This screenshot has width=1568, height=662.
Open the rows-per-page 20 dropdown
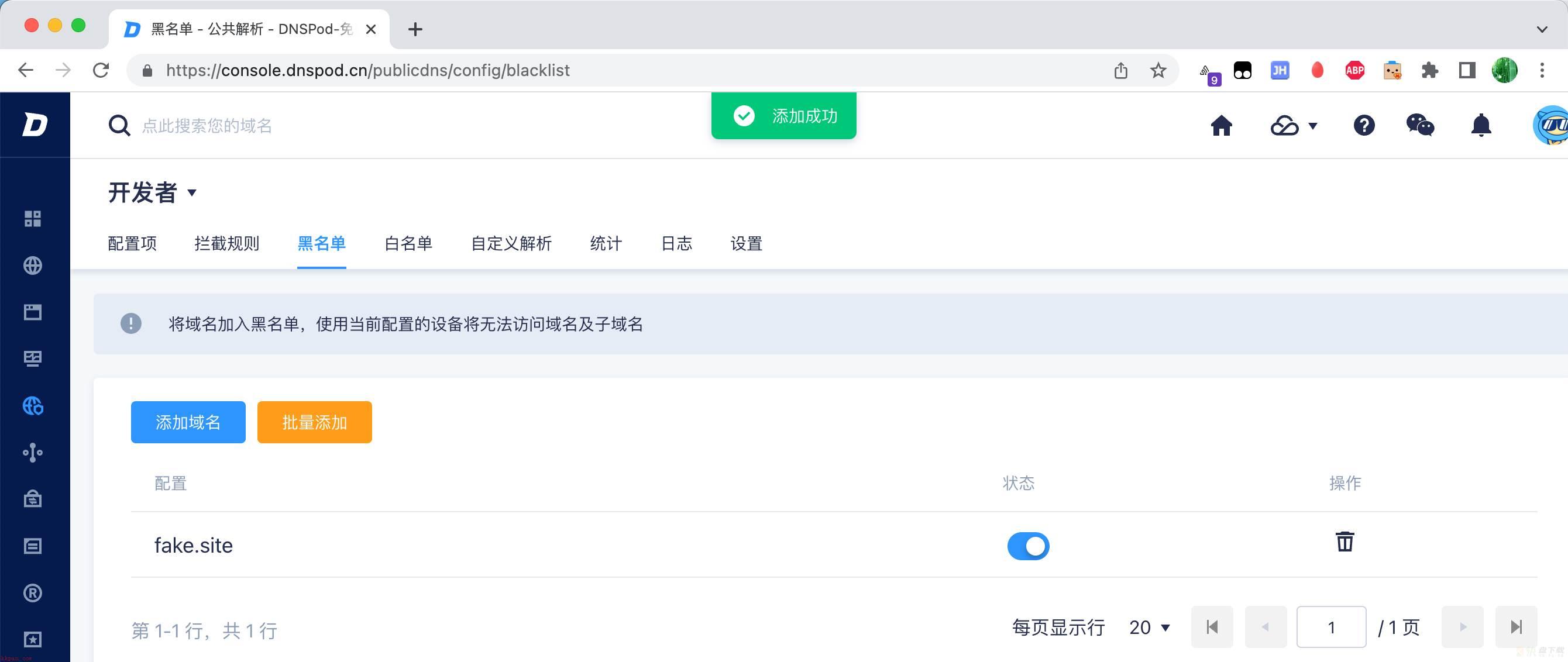coord(1149,627)
